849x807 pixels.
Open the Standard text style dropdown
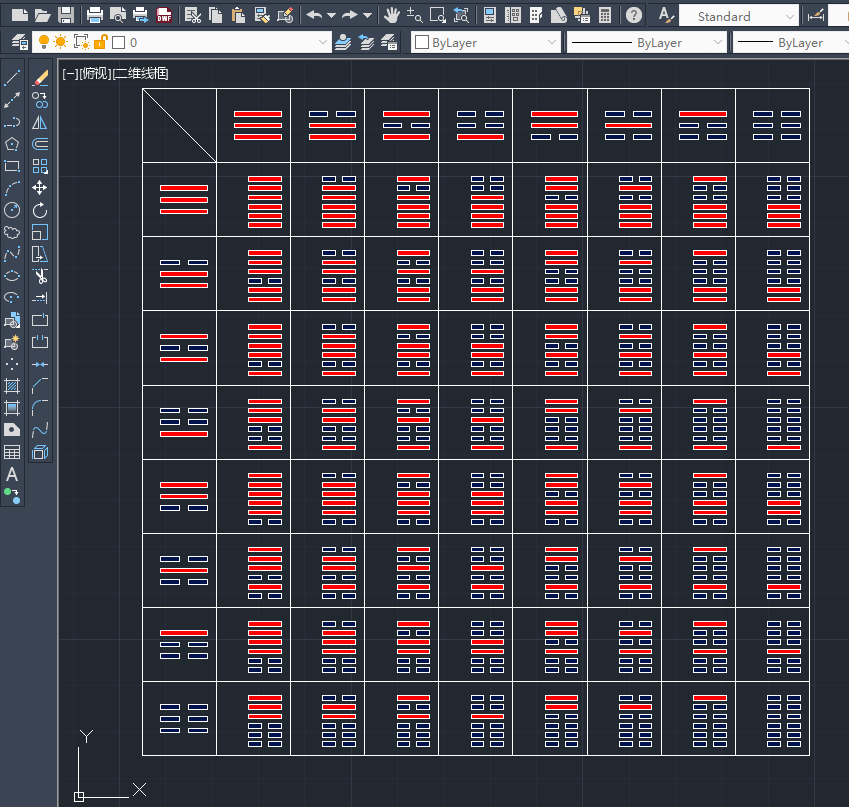click(x=789, y=17)
